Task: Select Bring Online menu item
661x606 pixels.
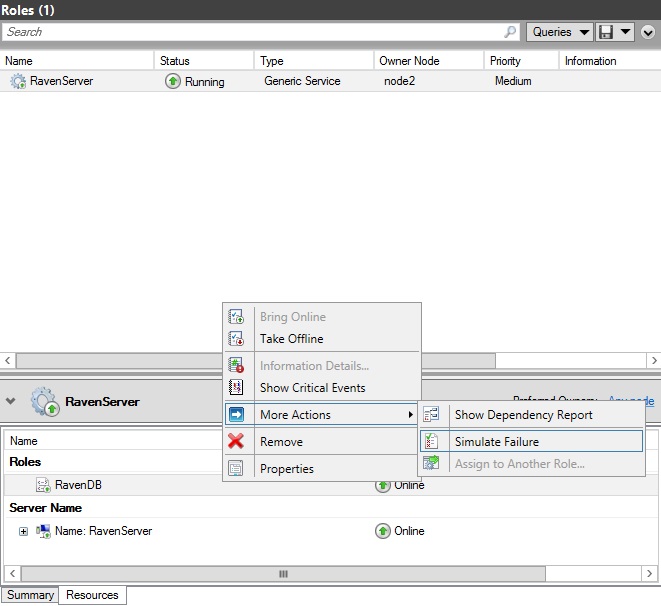Action: [x=322, y=316]
